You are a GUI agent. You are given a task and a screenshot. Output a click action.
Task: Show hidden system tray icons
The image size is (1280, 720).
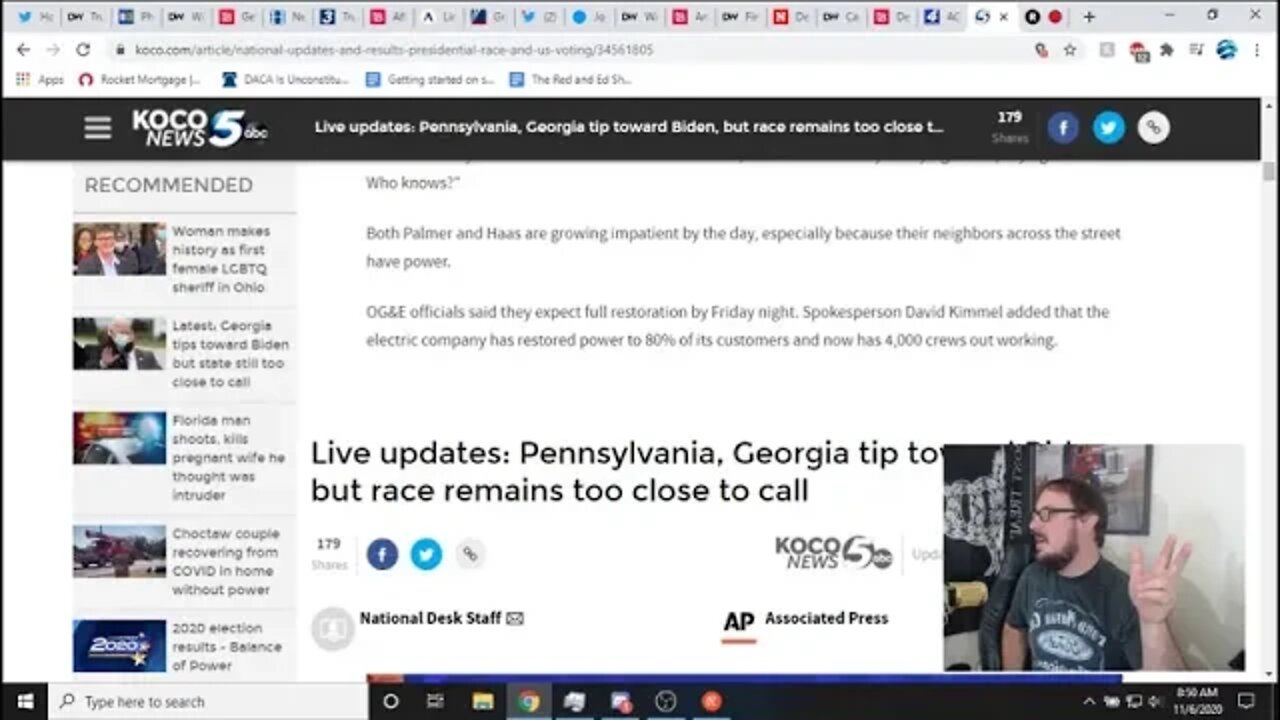(x=1089, y=701)
